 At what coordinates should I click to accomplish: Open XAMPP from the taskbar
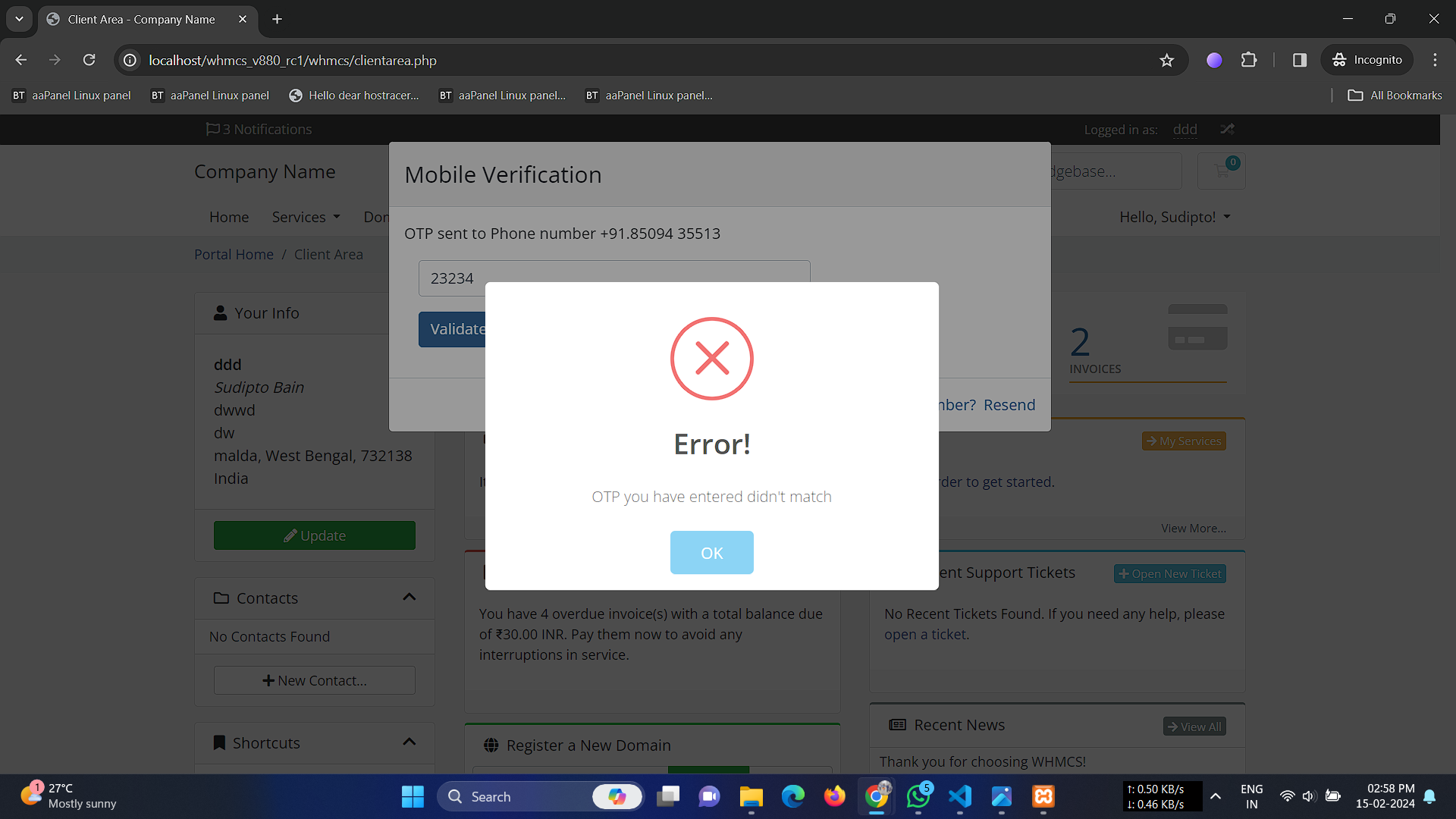(x=1043, y=796)
